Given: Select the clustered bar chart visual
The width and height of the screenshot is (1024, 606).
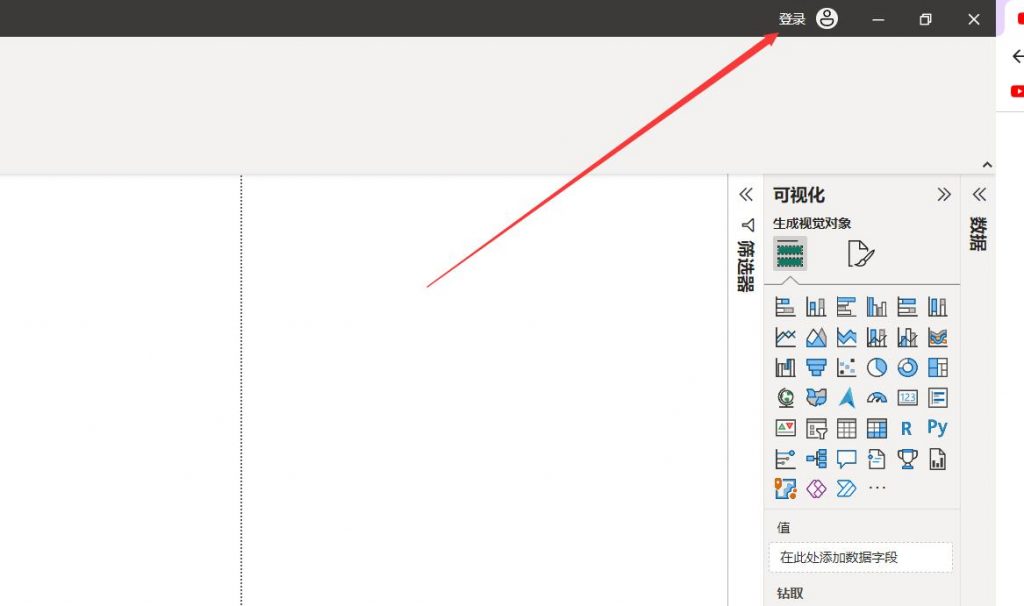Looking at the screenshot, I should coord(846,306).
